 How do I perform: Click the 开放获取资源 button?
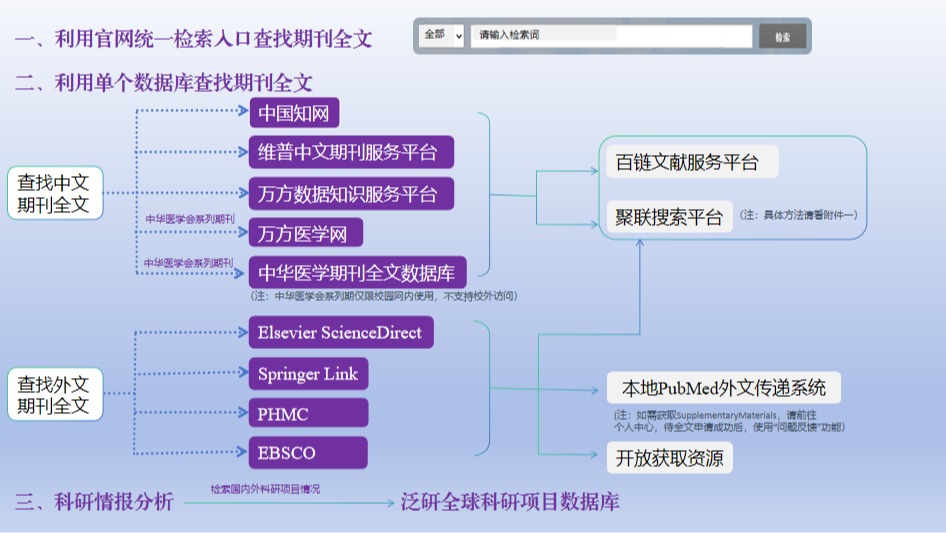669,458
